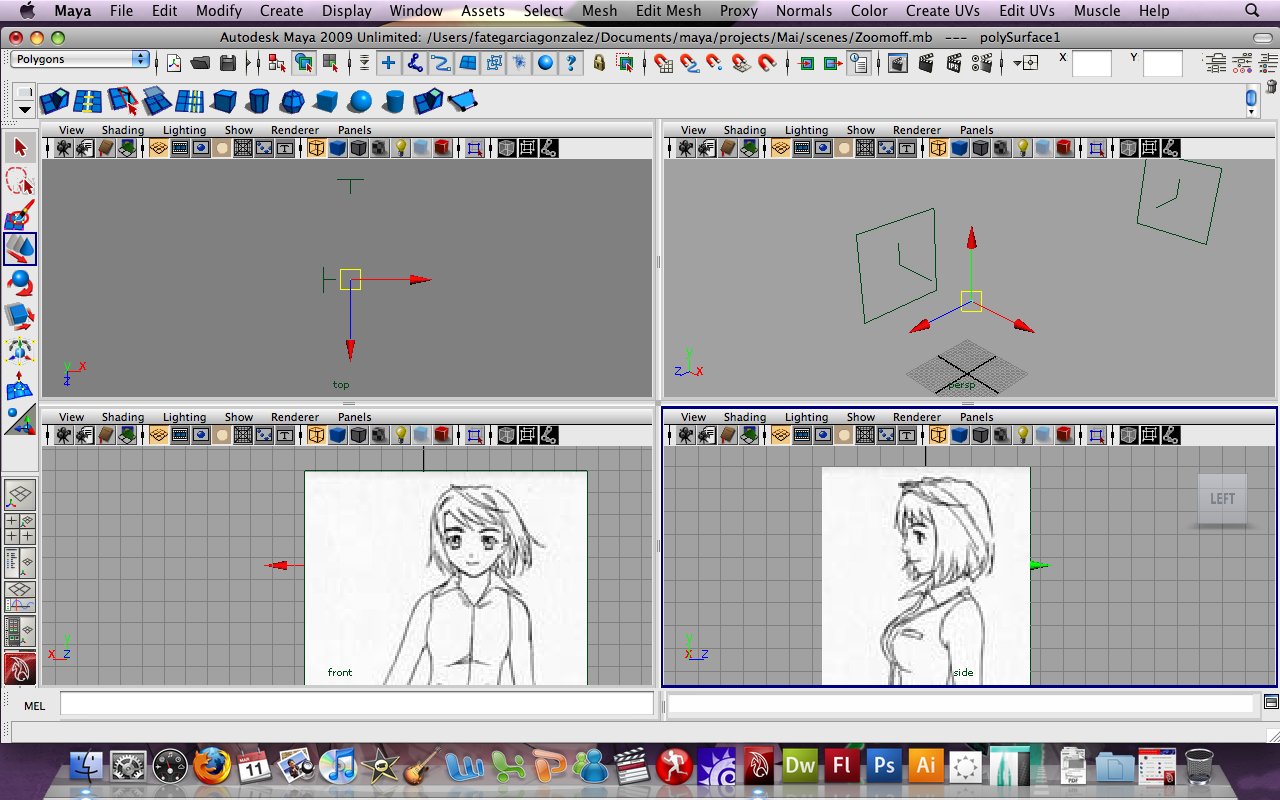Open a scene using the folder icon
Image resolution: width=1280 pixels, height=800 pixels.
click(200, 63)
